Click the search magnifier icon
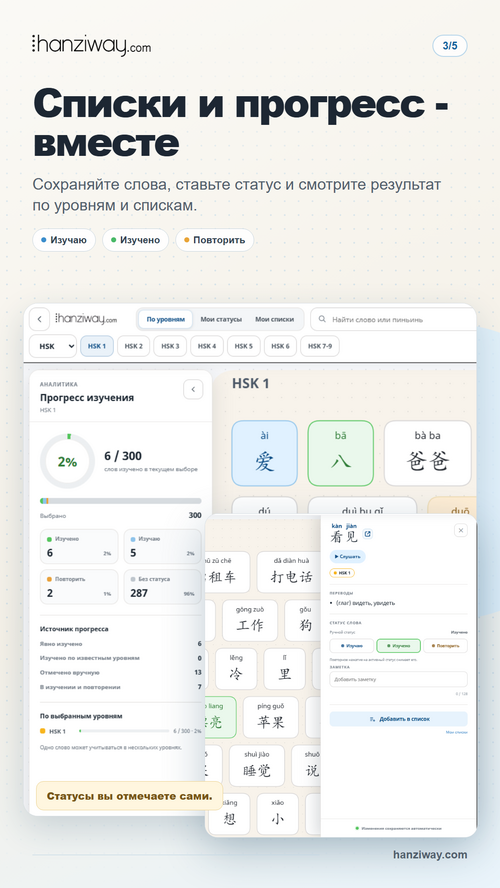This screenshot has height=888, width=500. pos(322,319)
